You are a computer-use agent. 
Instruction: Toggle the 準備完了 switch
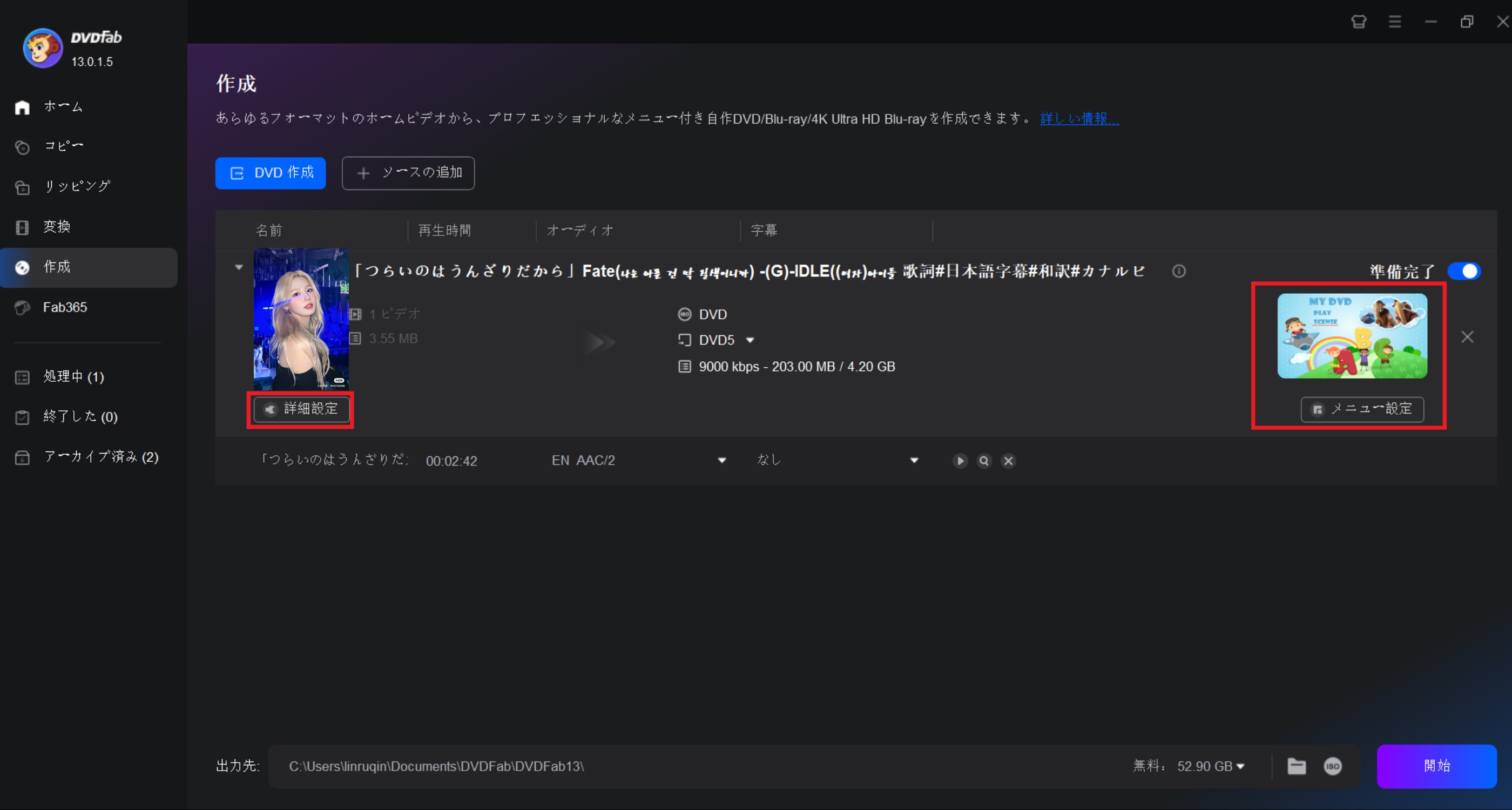(x=1464, y=271)
